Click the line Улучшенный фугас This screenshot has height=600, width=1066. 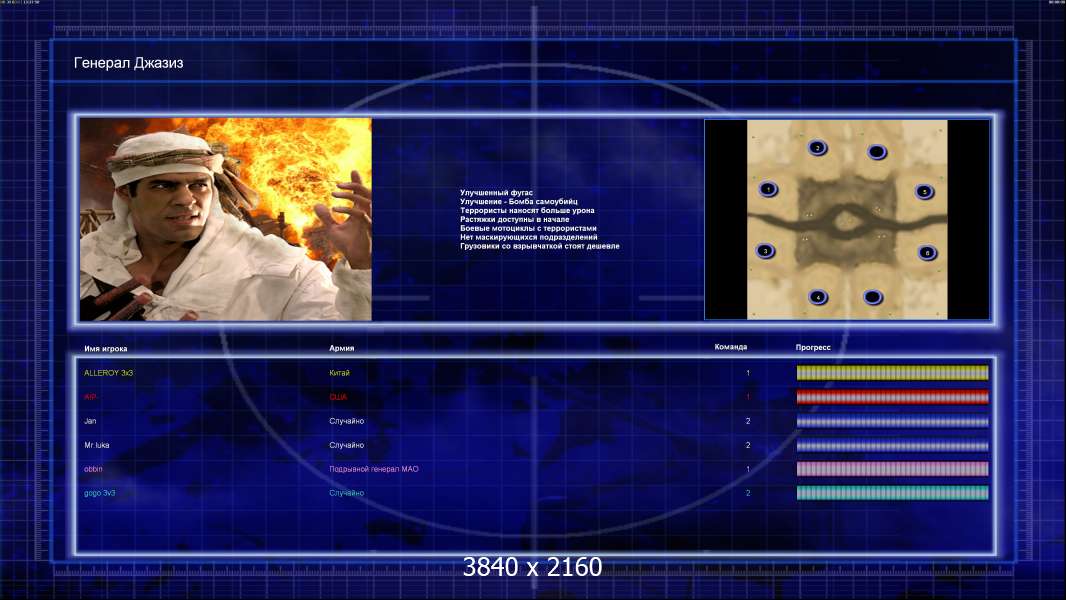(496, 193)
